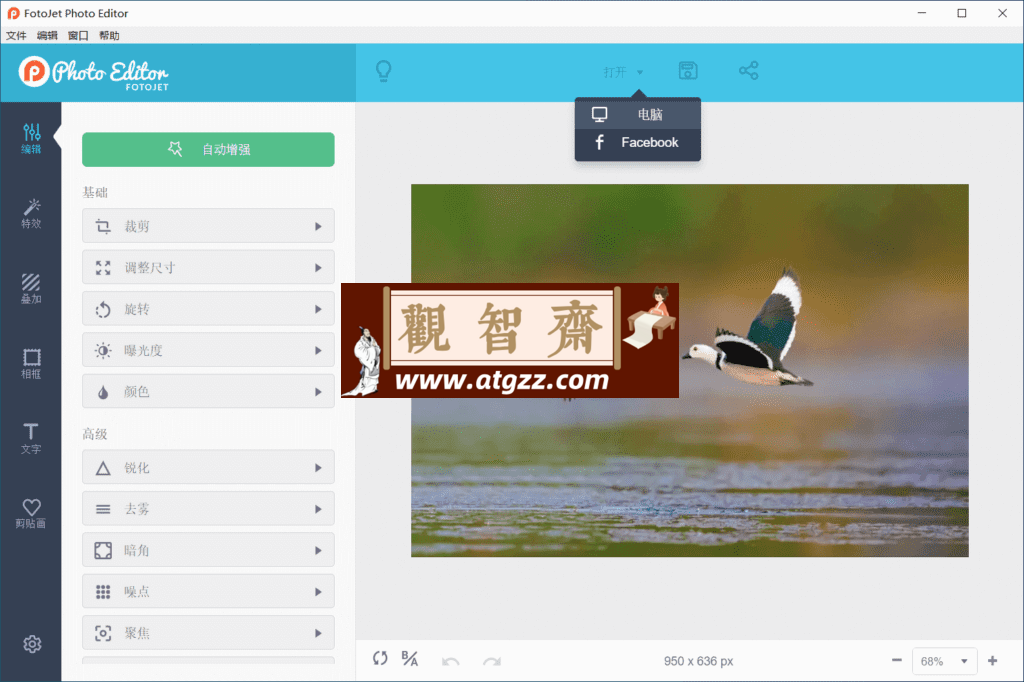Click the 高级 section heading
Image resolution: width=1024 pixels, height=682 pixels.
coord(95,434)
